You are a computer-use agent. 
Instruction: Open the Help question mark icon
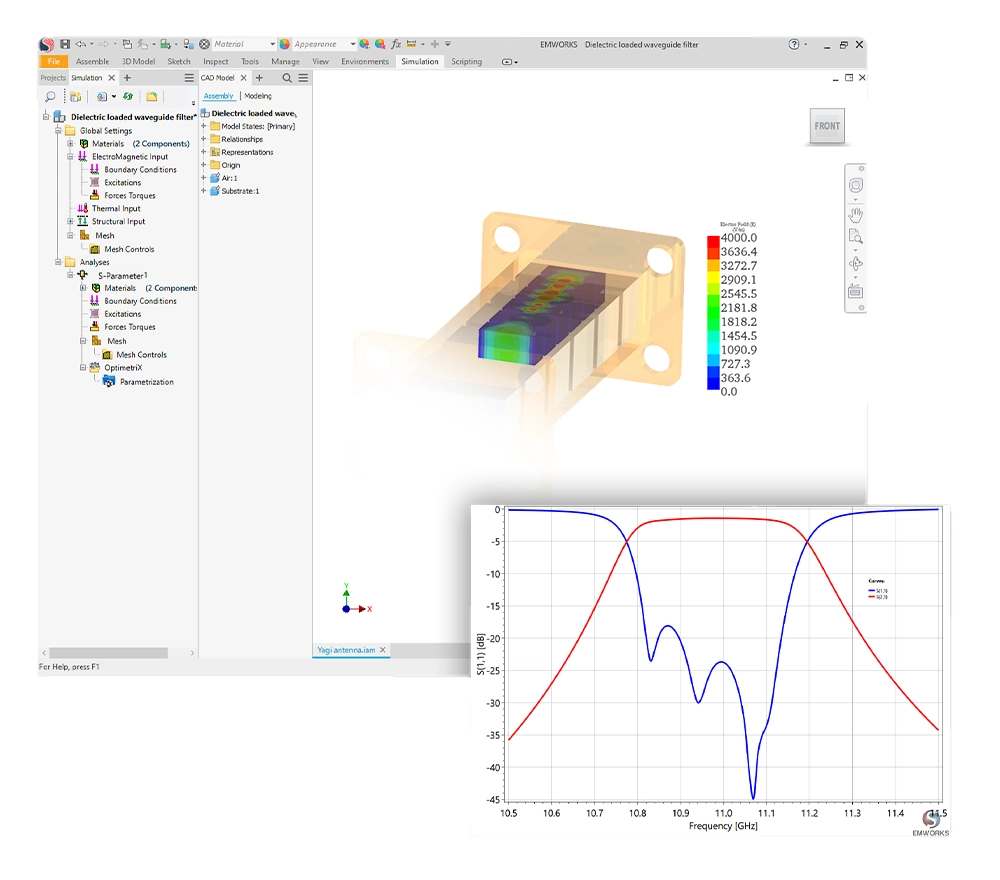point(794,44)
